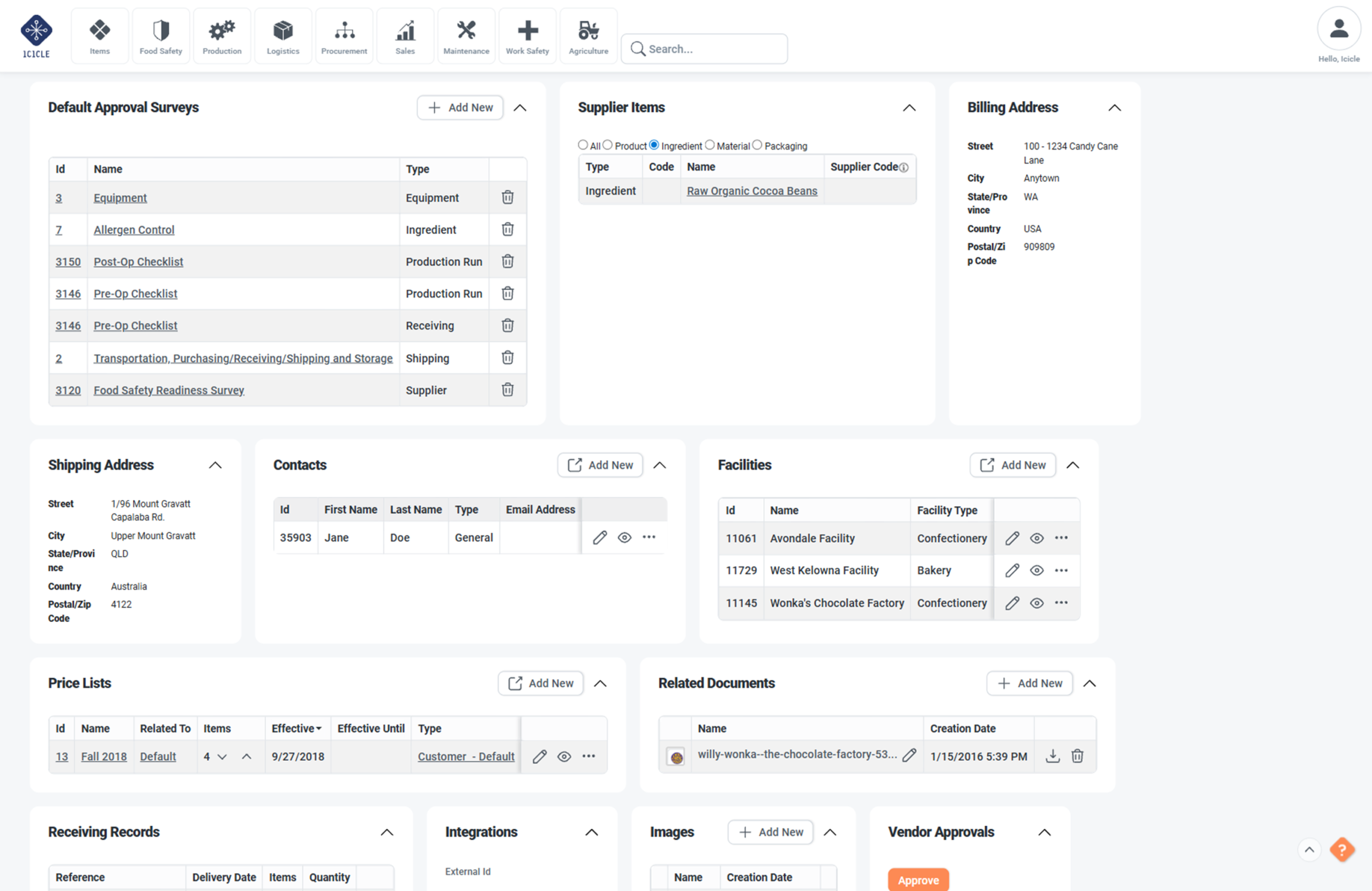
Task: Collapse the Contacts panel
Action: pos(660,465)
